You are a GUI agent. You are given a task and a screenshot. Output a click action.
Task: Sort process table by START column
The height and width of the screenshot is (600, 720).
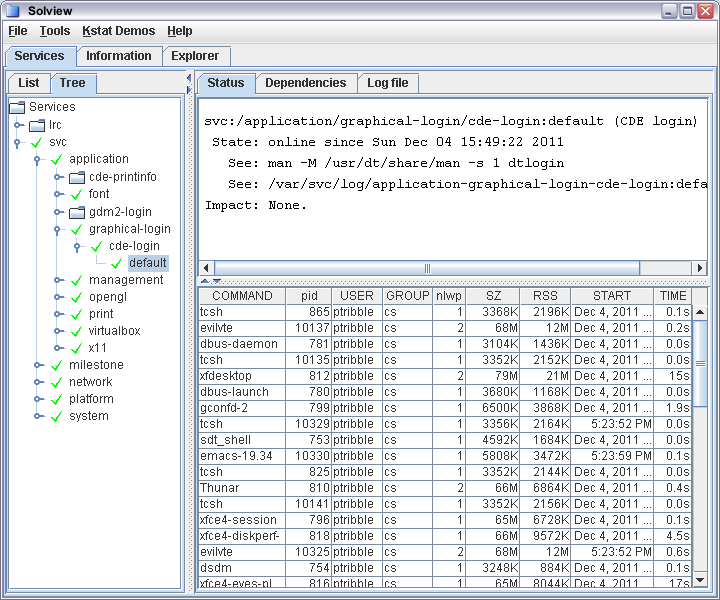(612, 296)
